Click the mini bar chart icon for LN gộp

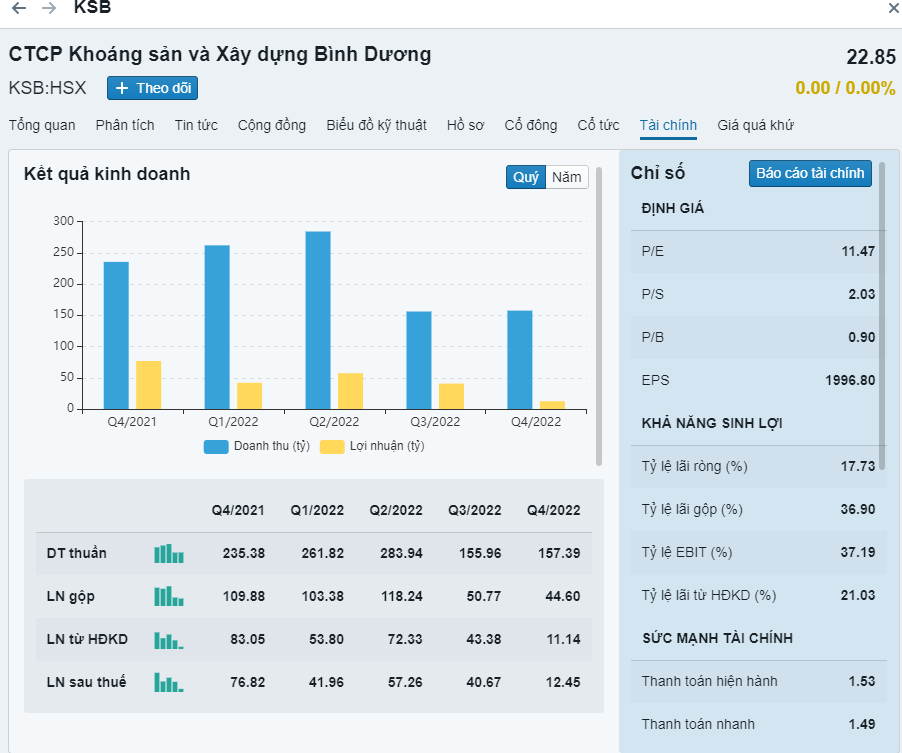point(169,597)
